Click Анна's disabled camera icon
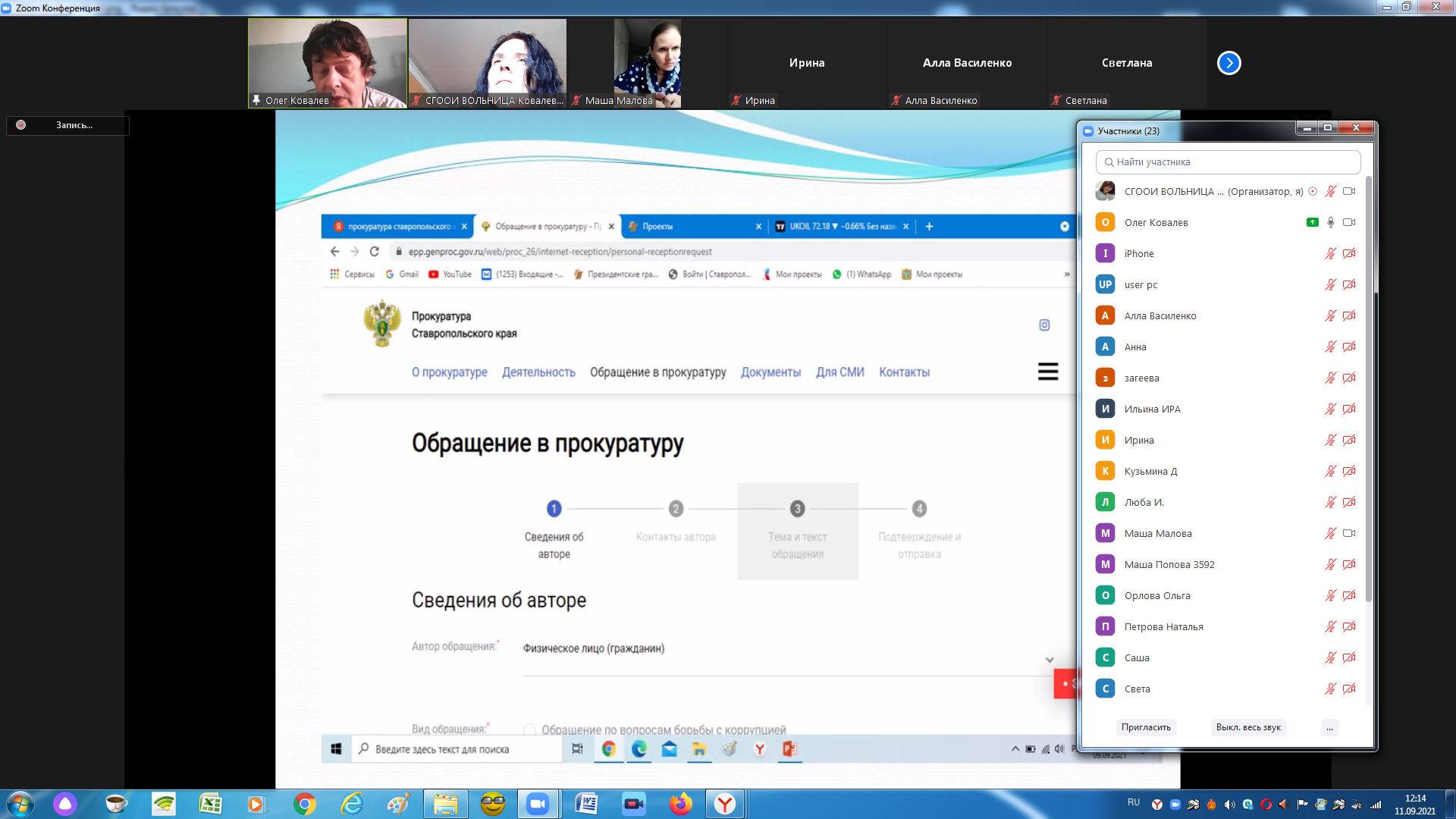Image resolution: width=1456 pixels, height=819 pixels. (1349, 347)
